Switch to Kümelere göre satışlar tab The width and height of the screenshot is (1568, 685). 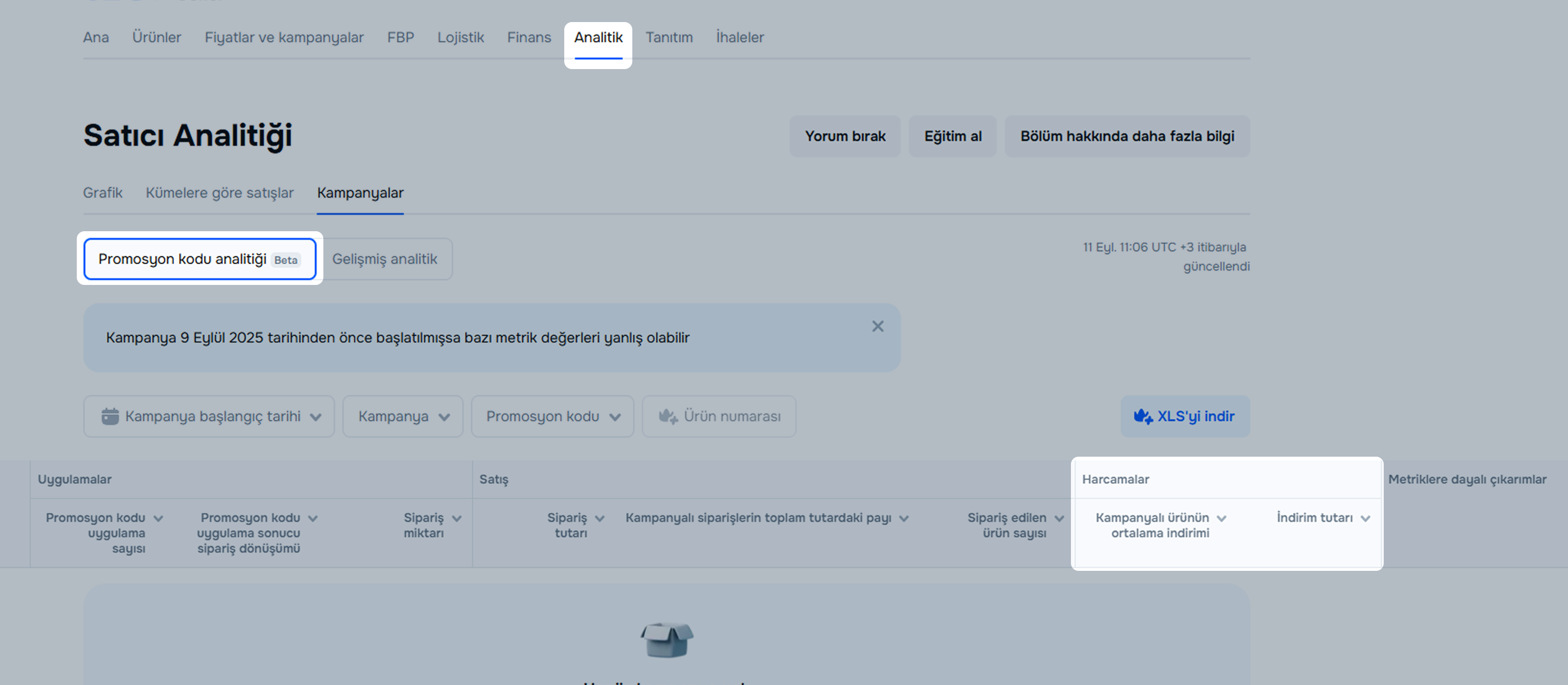(219, 193)
